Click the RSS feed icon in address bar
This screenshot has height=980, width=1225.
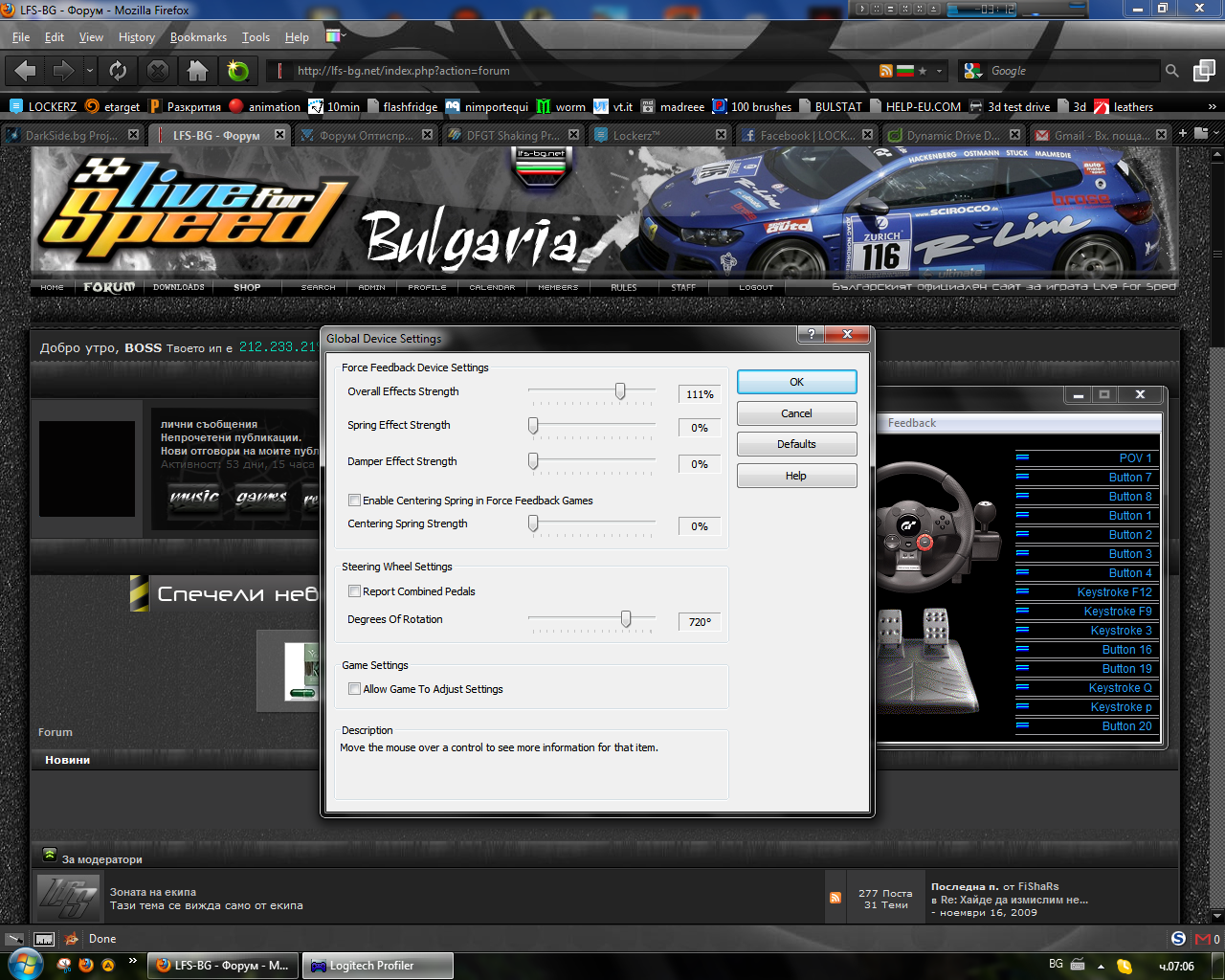[886, 71]
